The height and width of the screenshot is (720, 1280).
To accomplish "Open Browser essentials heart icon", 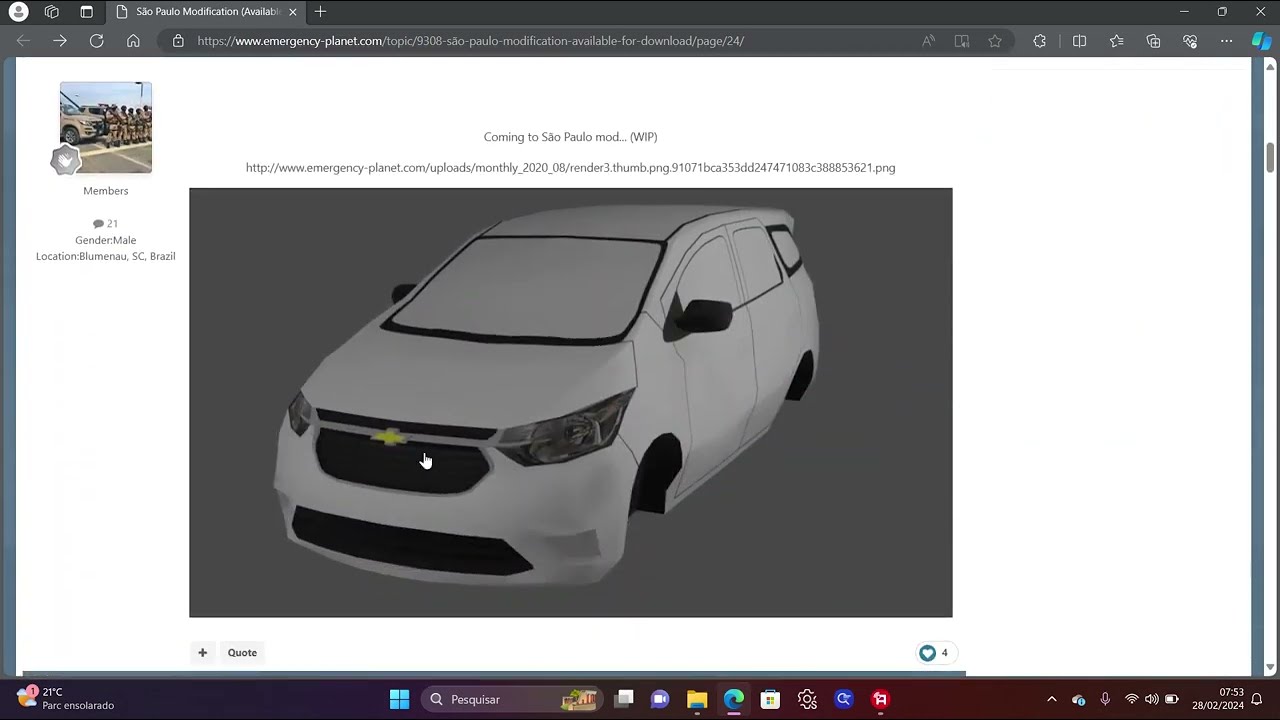I will 1190,41.
